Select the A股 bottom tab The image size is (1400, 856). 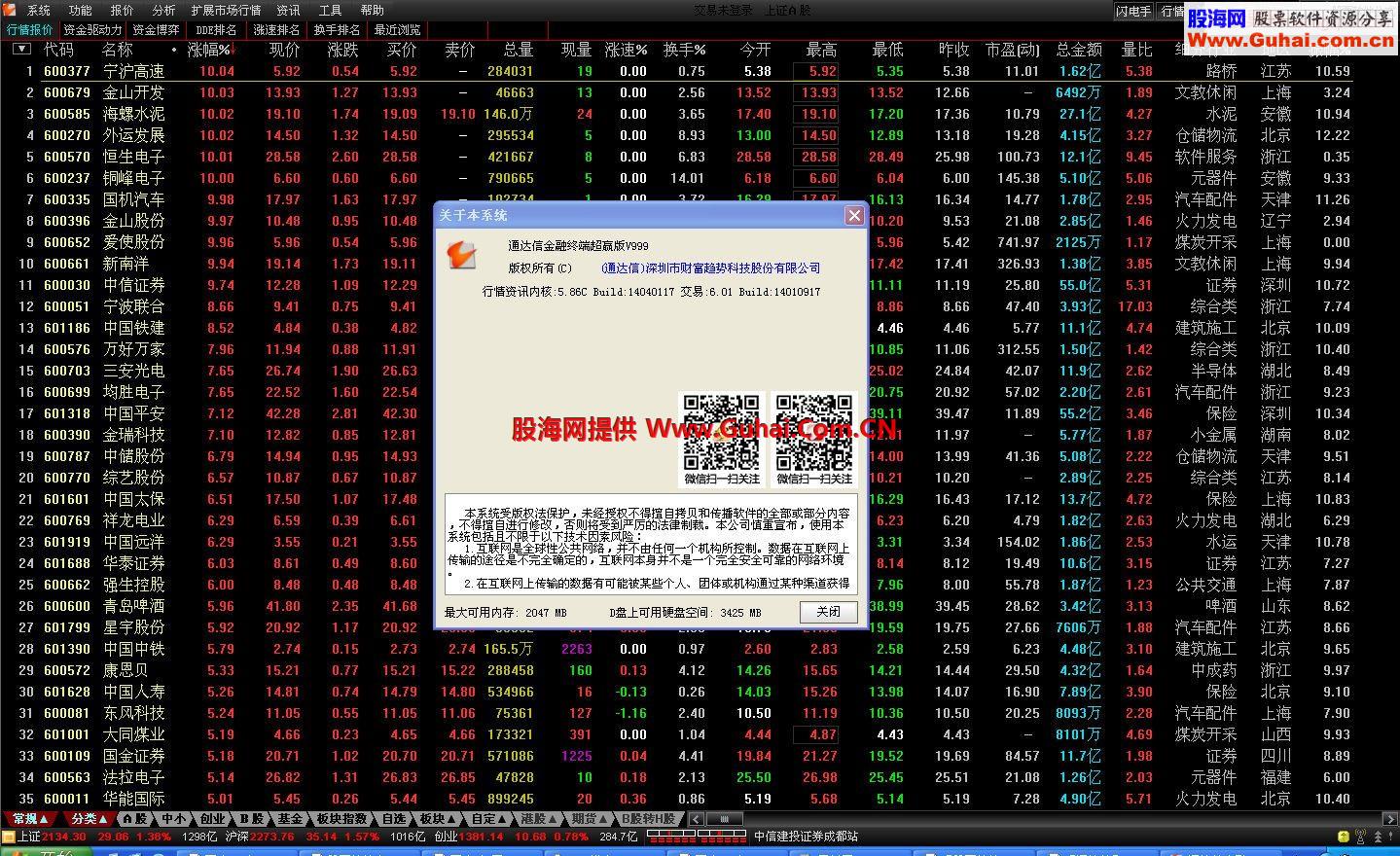click(134, 819)
